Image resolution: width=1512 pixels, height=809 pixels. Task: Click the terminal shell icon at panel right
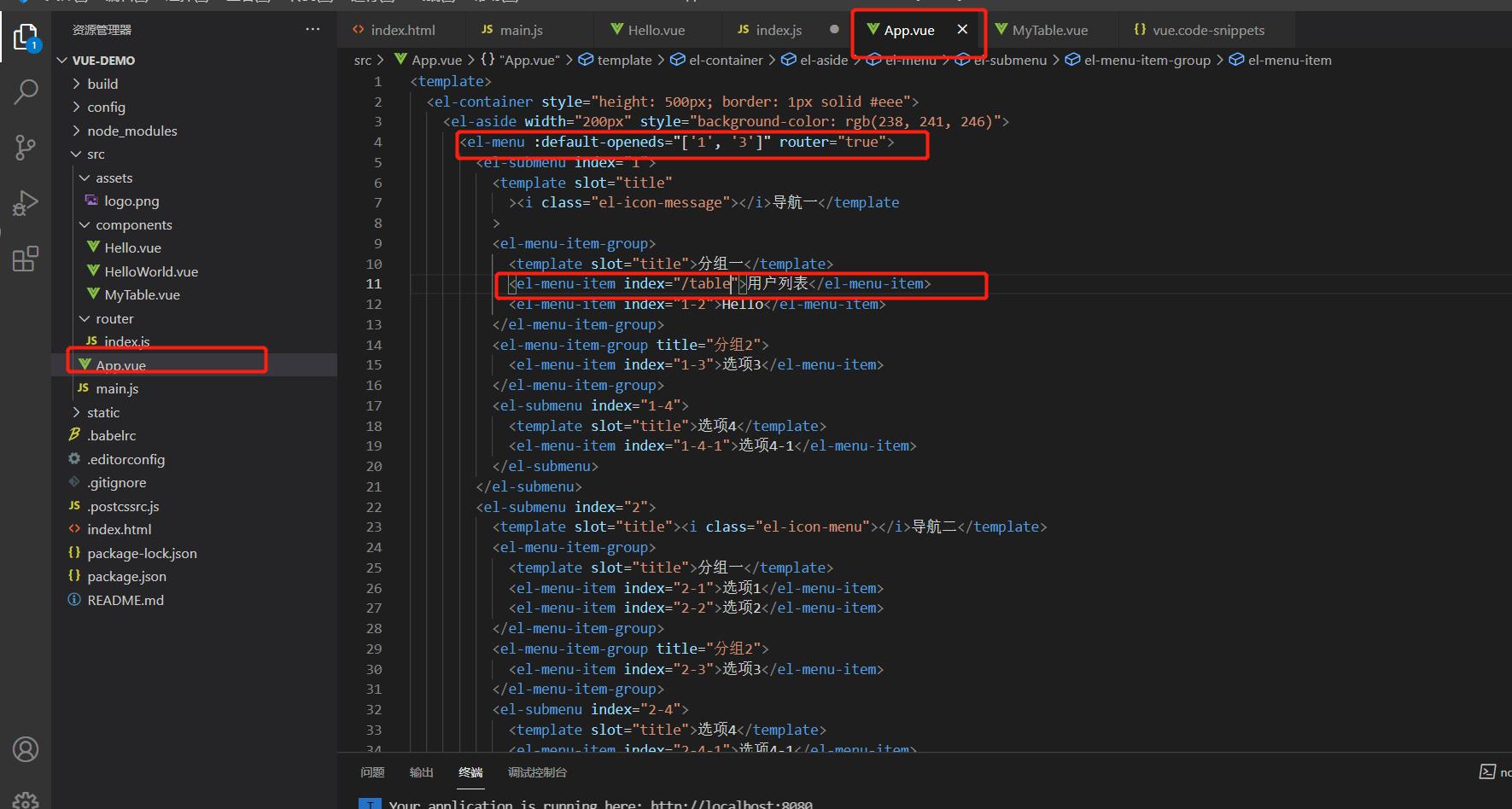point(1487,771)
